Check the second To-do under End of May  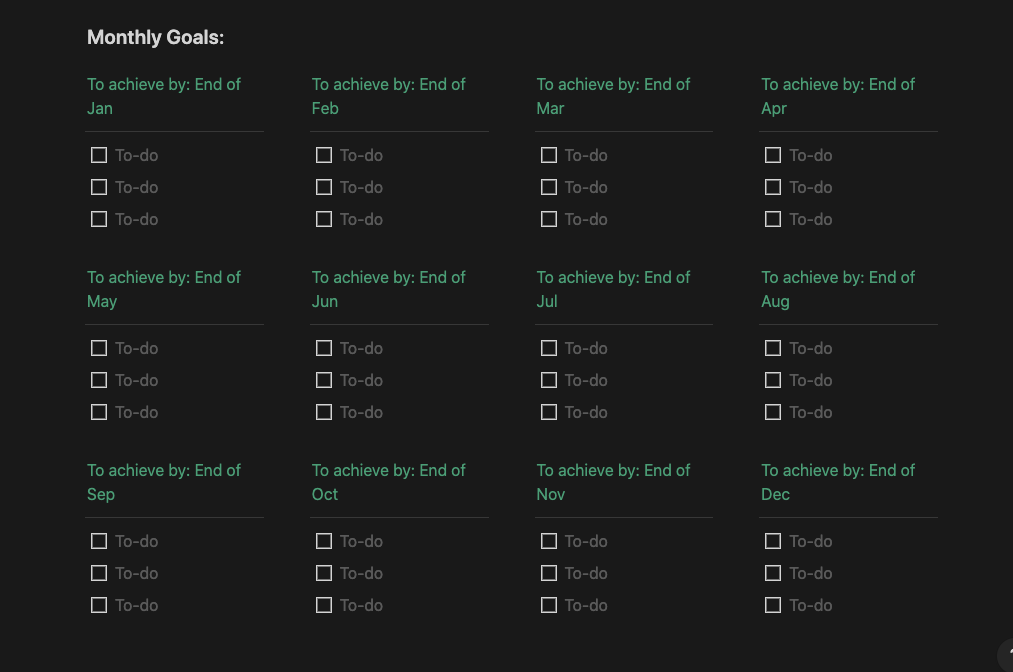(x=99, y=380)
